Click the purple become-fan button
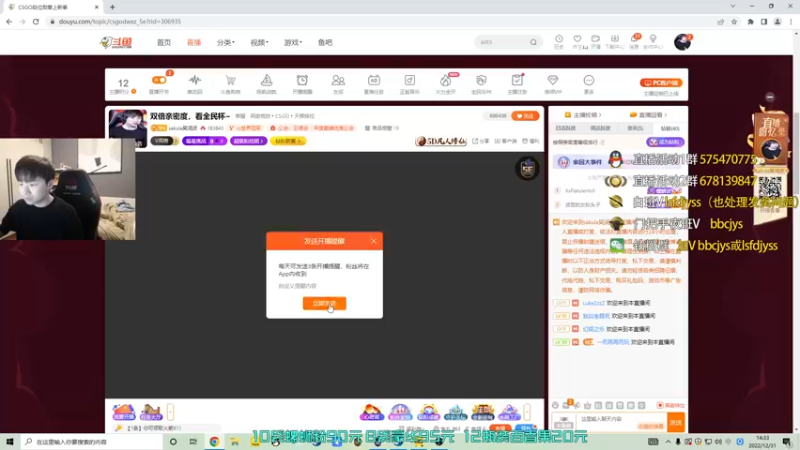800x450 pixels. tap(665, 142)
